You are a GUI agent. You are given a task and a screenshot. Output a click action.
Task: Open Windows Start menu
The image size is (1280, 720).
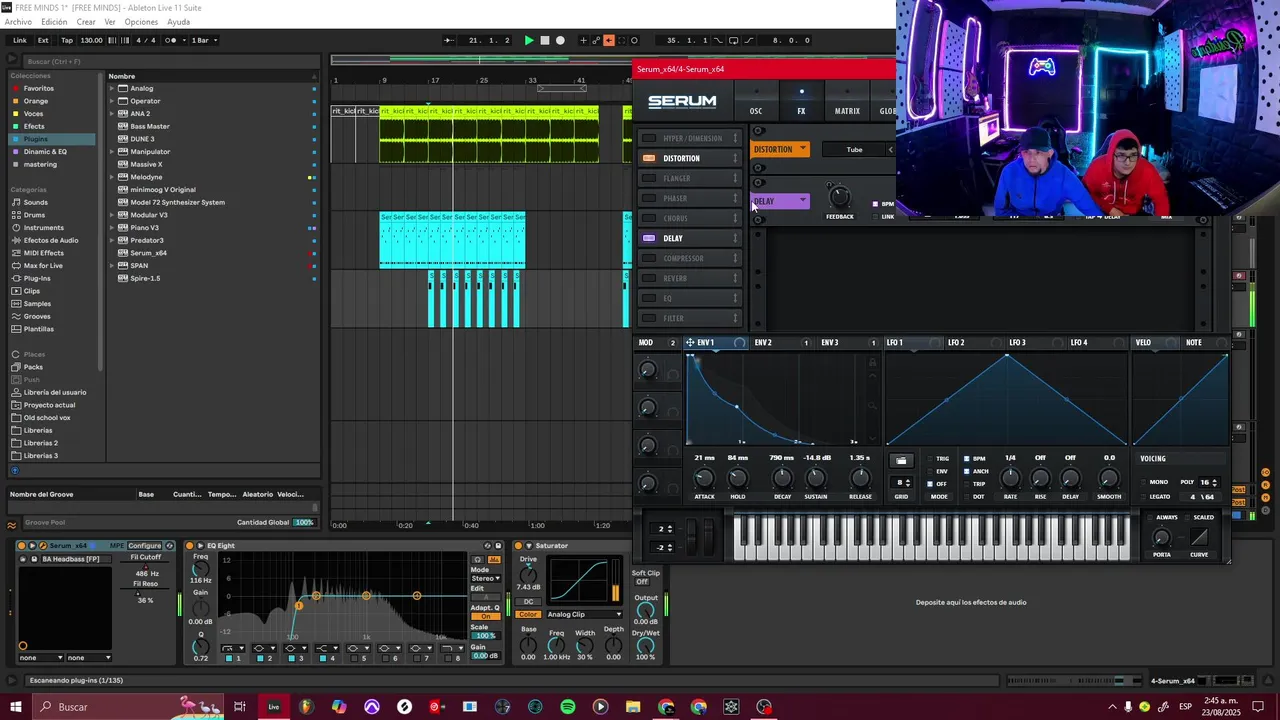[15, 707]
